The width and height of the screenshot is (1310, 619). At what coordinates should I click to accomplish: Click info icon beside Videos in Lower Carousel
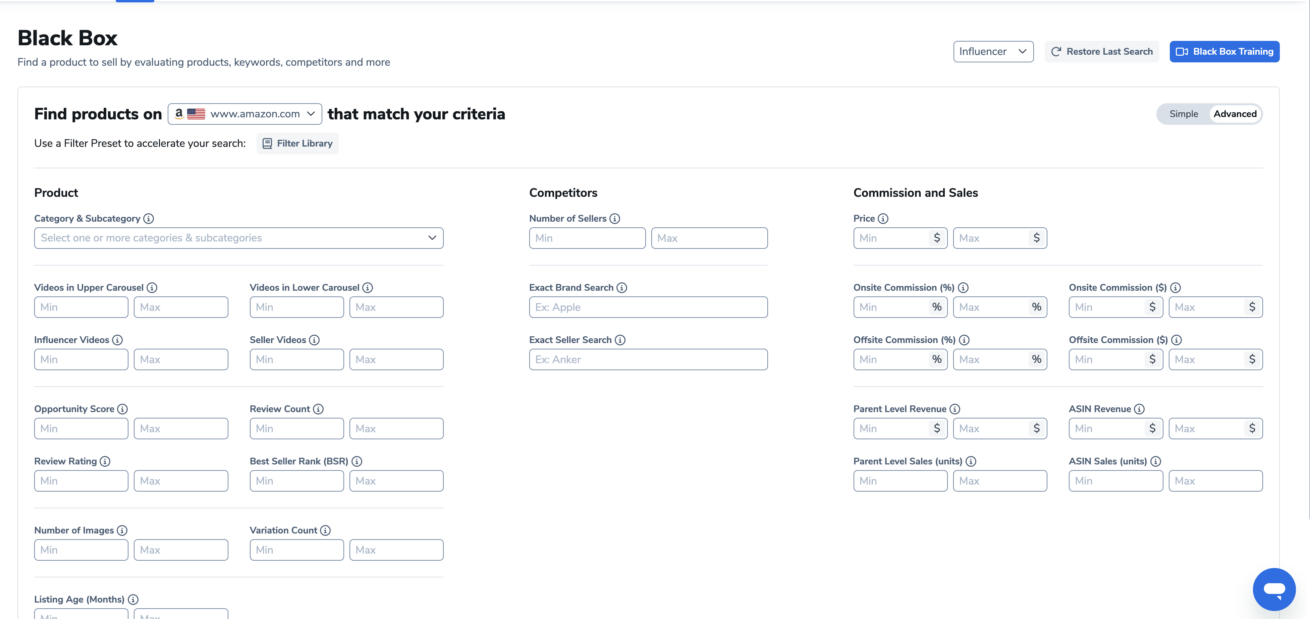click(368, 288)
